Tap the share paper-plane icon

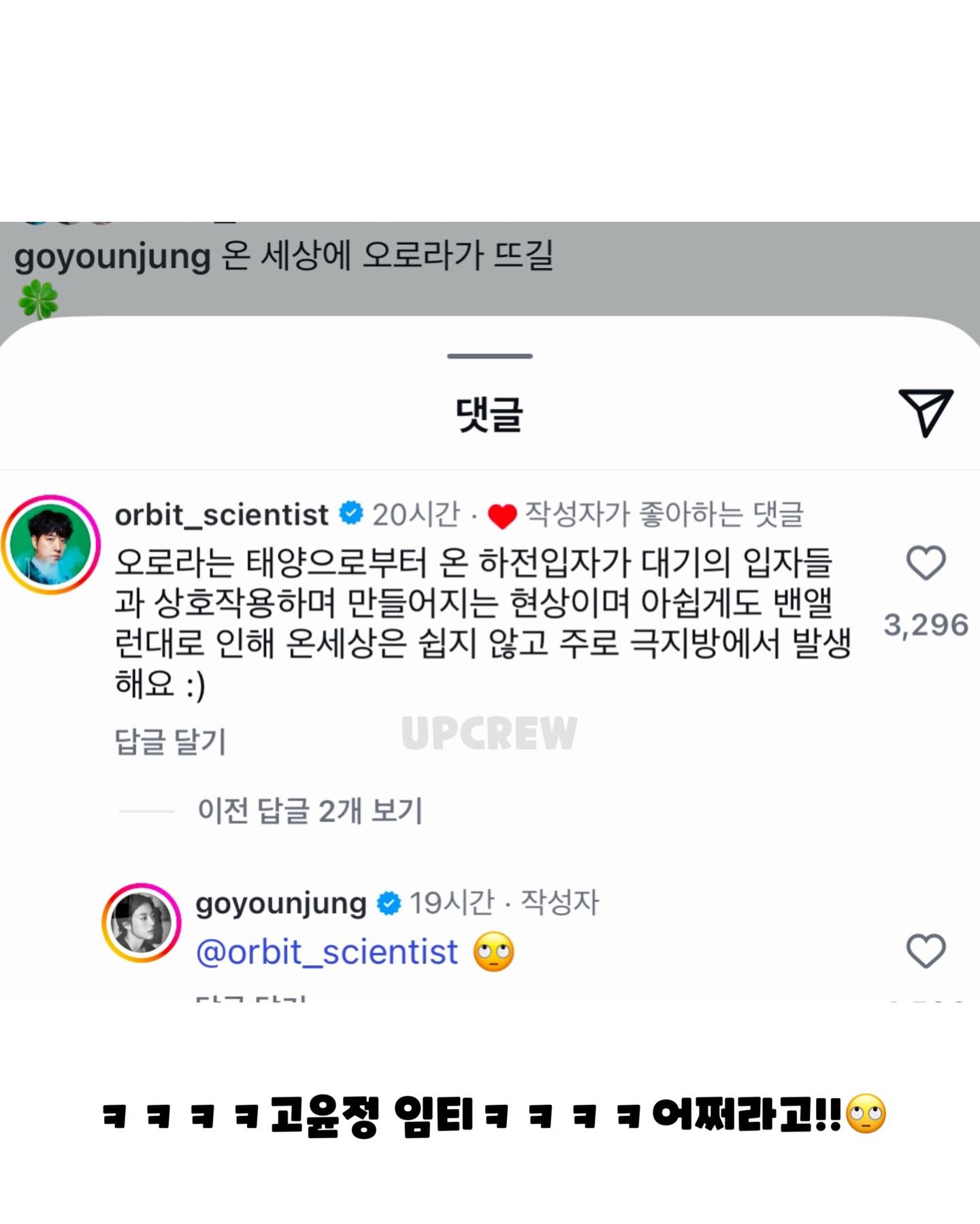(926, 412)
